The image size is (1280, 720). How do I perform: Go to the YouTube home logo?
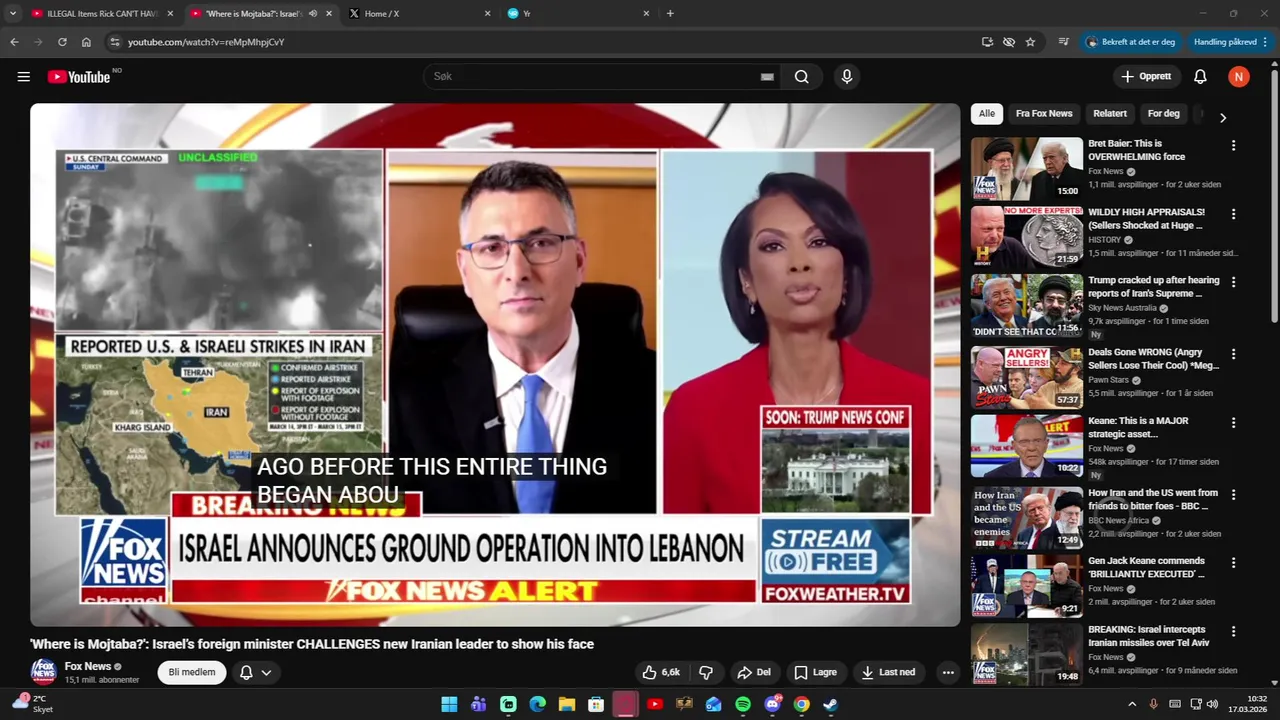[79, 77]
